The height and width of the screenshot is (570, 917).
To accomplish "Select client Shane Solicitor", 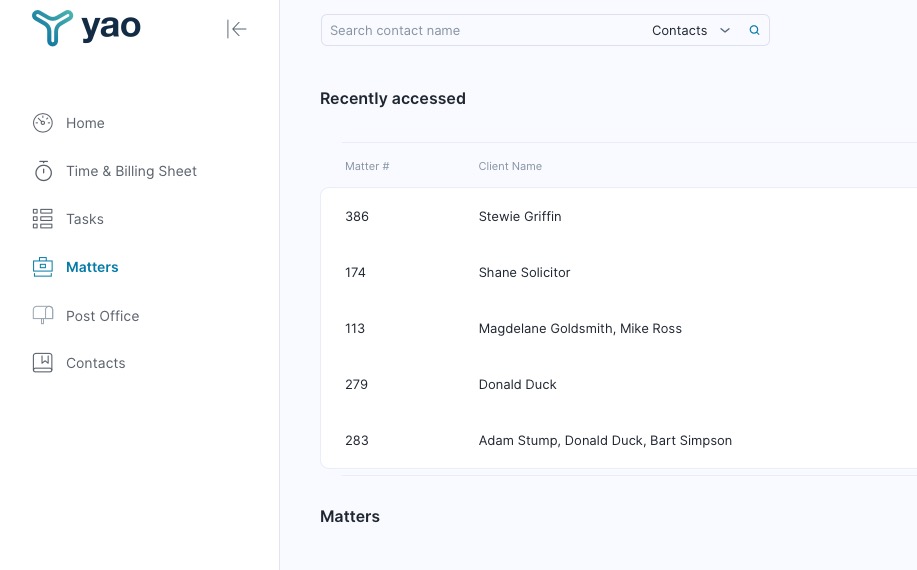I will 524,272.
